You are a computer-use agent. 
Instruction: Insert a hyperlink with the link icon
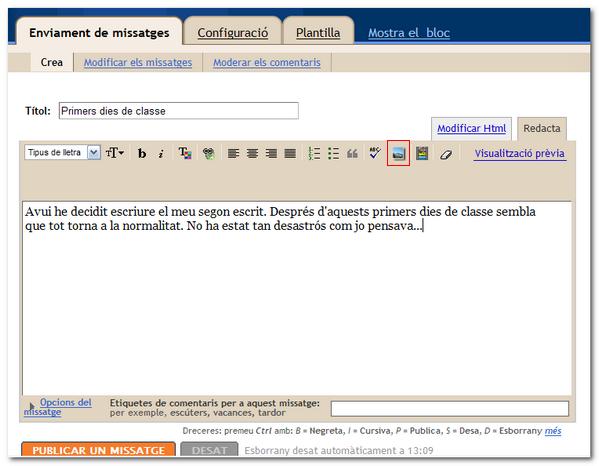coord(209,154)
